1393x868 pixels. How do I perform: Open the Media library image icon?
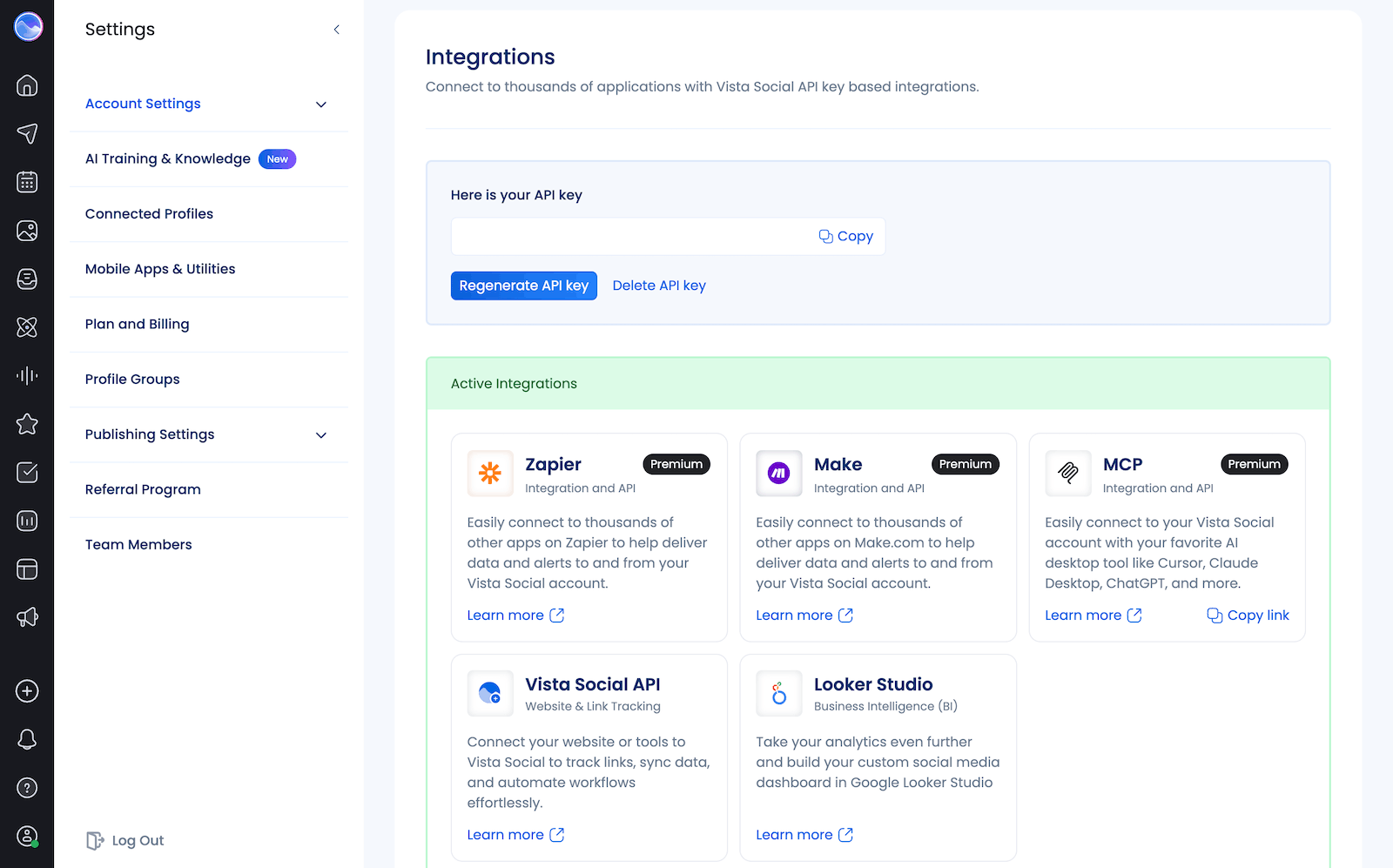[27, 231]
